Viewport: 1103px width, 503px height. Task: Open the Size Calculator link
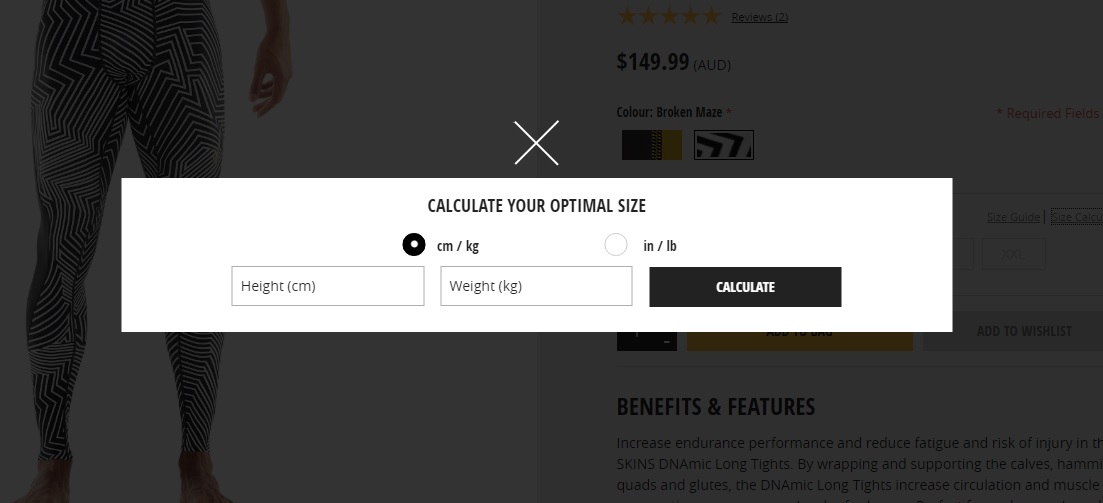click(x=1077, y=217)
